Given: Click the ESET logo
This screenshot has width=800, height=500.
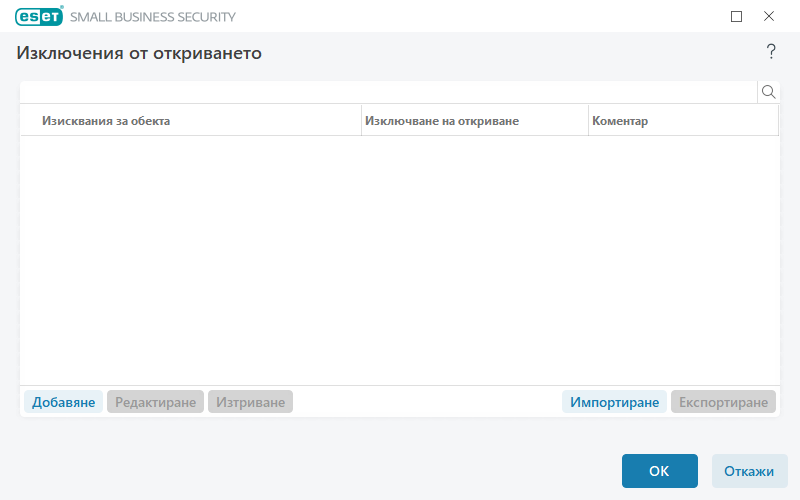Looking at the screenshot, I should tap(39, 16).
